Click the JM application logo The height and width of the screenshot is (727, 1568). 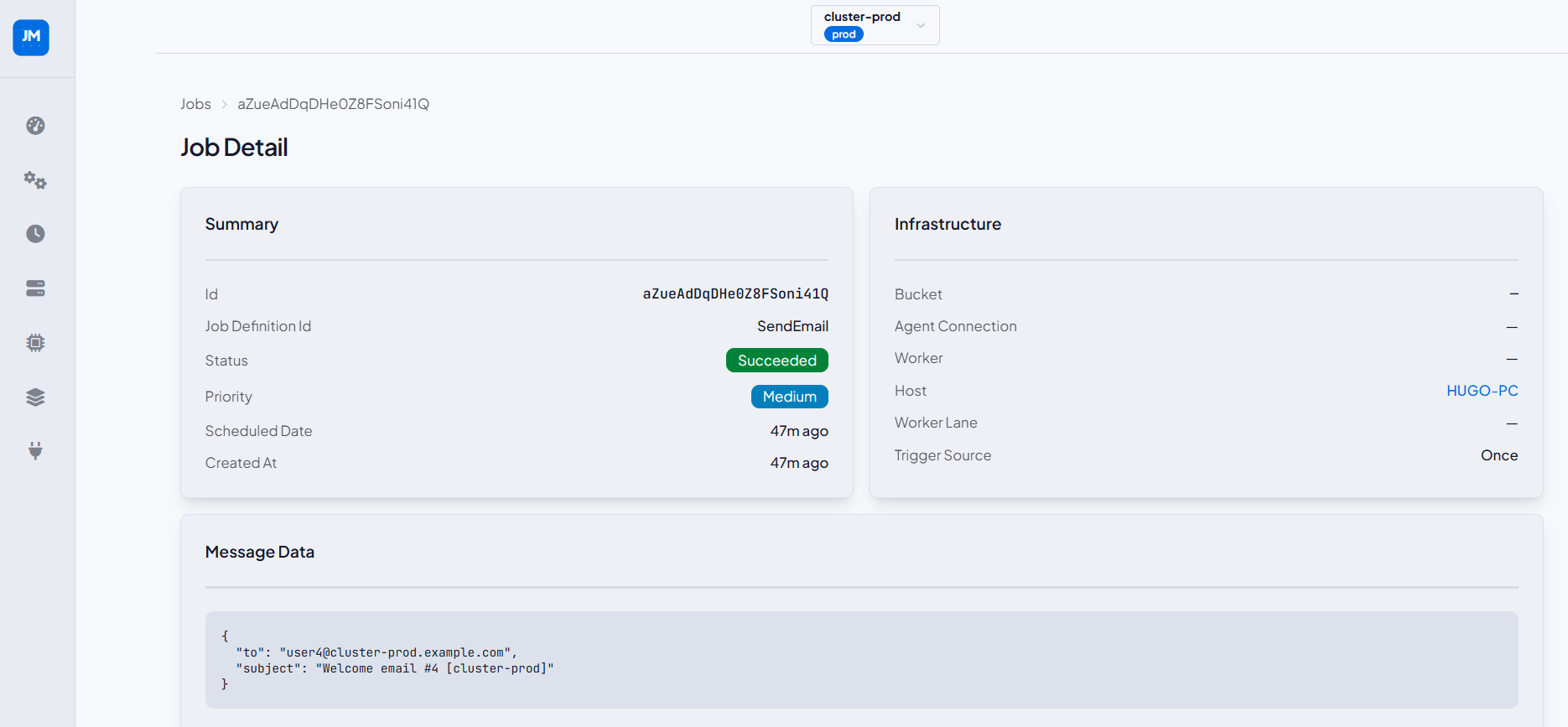[31, 38]
